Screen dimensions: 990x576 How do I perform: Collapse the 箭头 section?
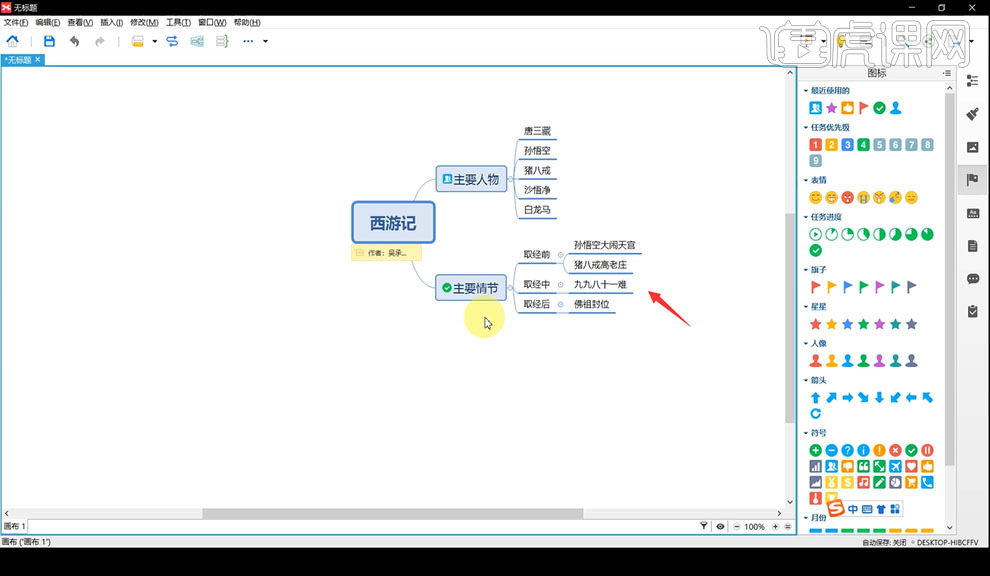tap(806, 381)
